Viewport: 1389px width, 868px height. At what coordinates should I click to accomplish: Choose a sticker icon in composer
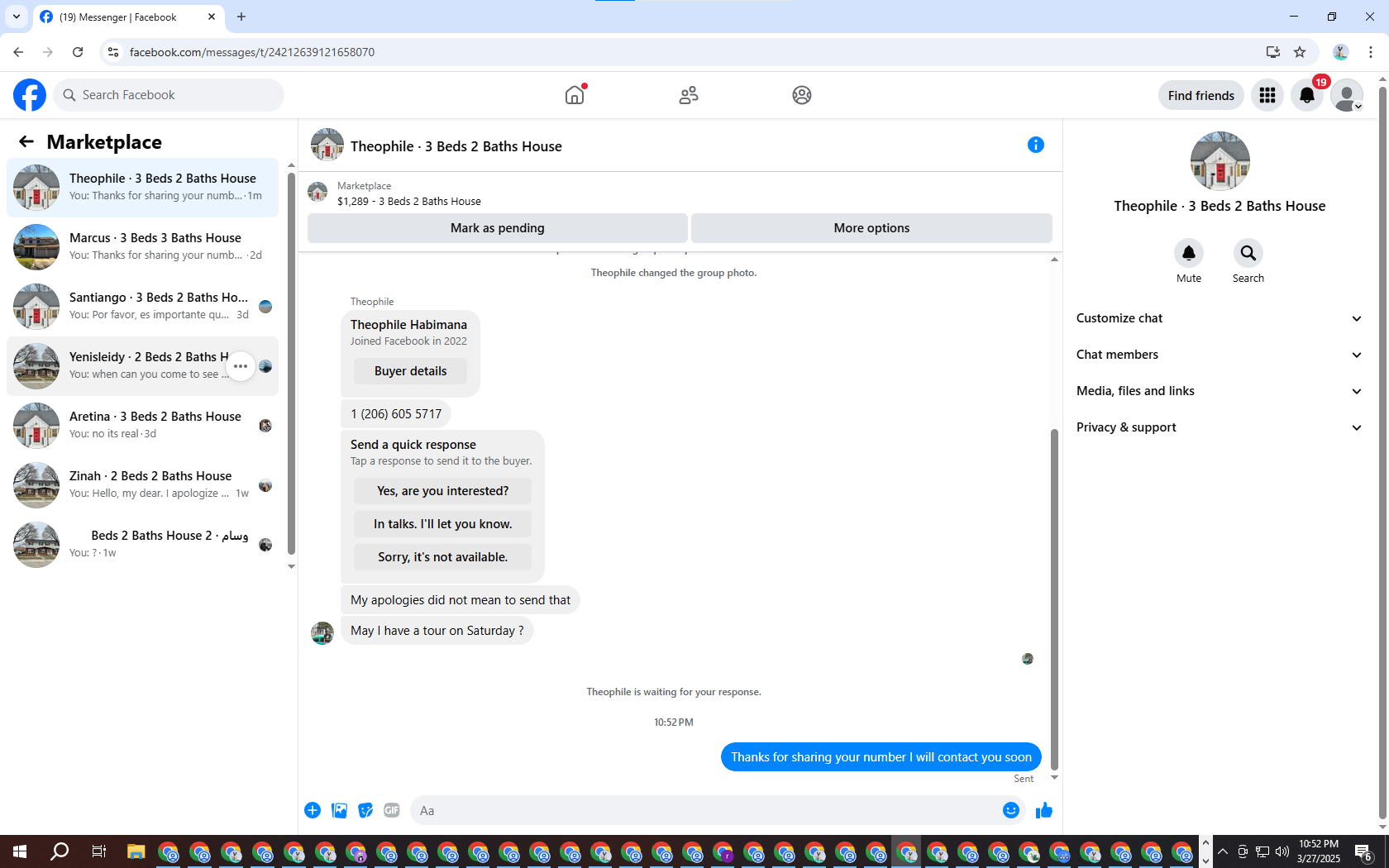point(365,810)
